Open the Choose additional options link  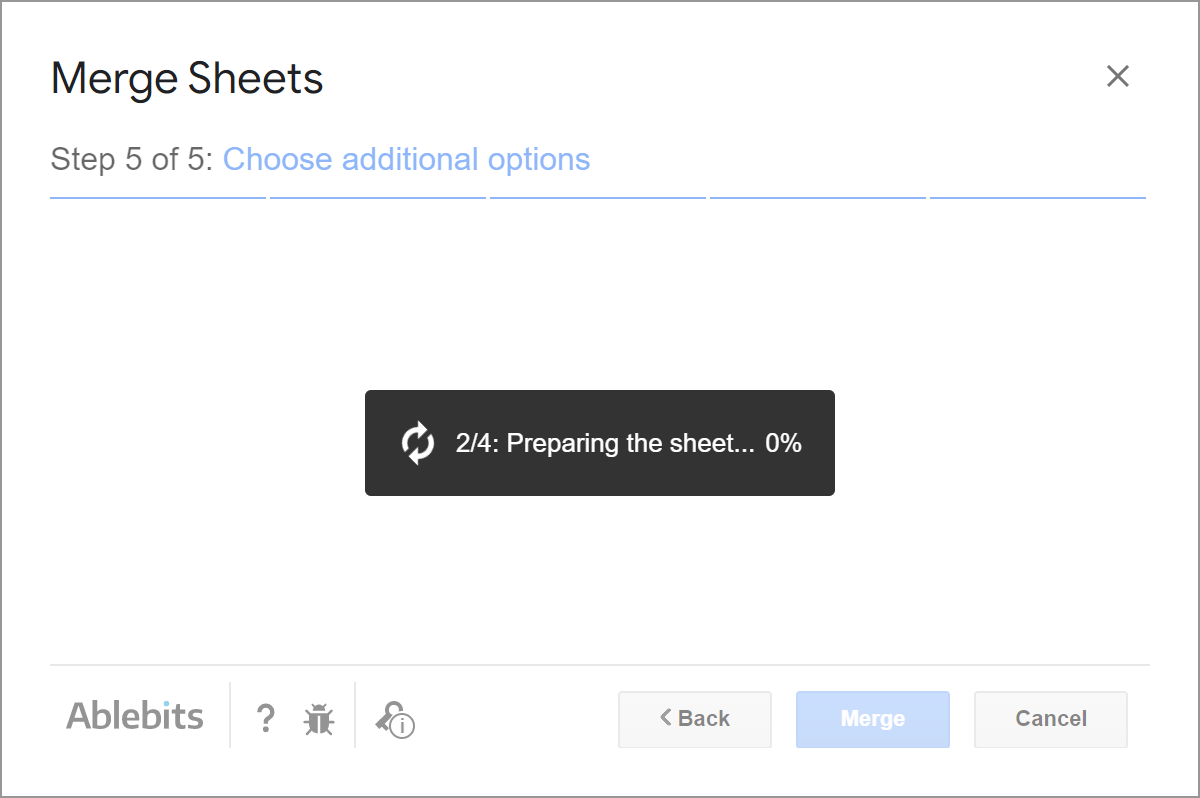click(408, 159)
